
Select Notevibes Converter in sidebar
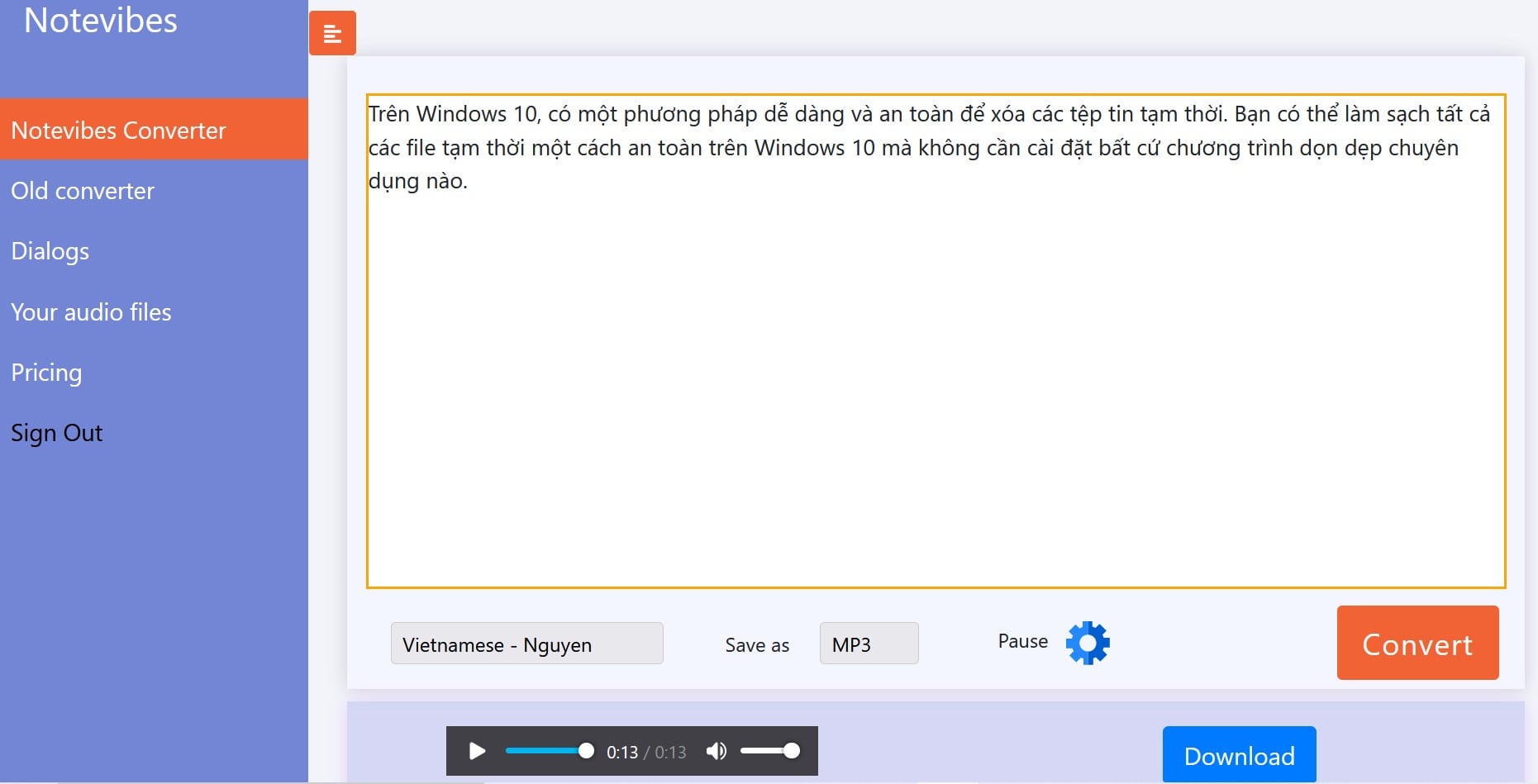154,130
